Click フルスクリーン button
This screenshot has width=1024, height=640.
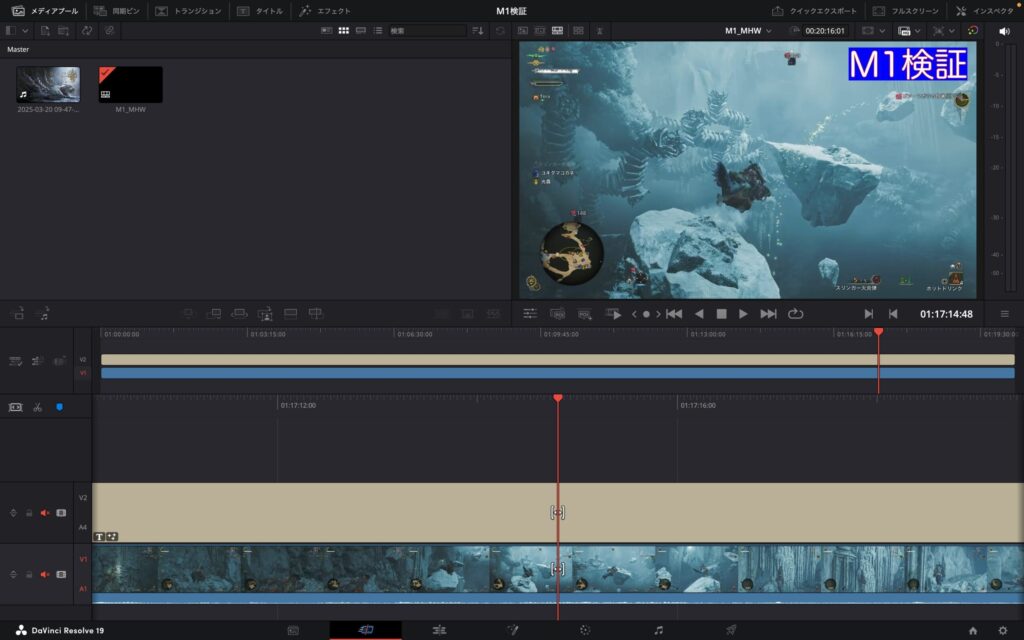(x=906, y=11)
